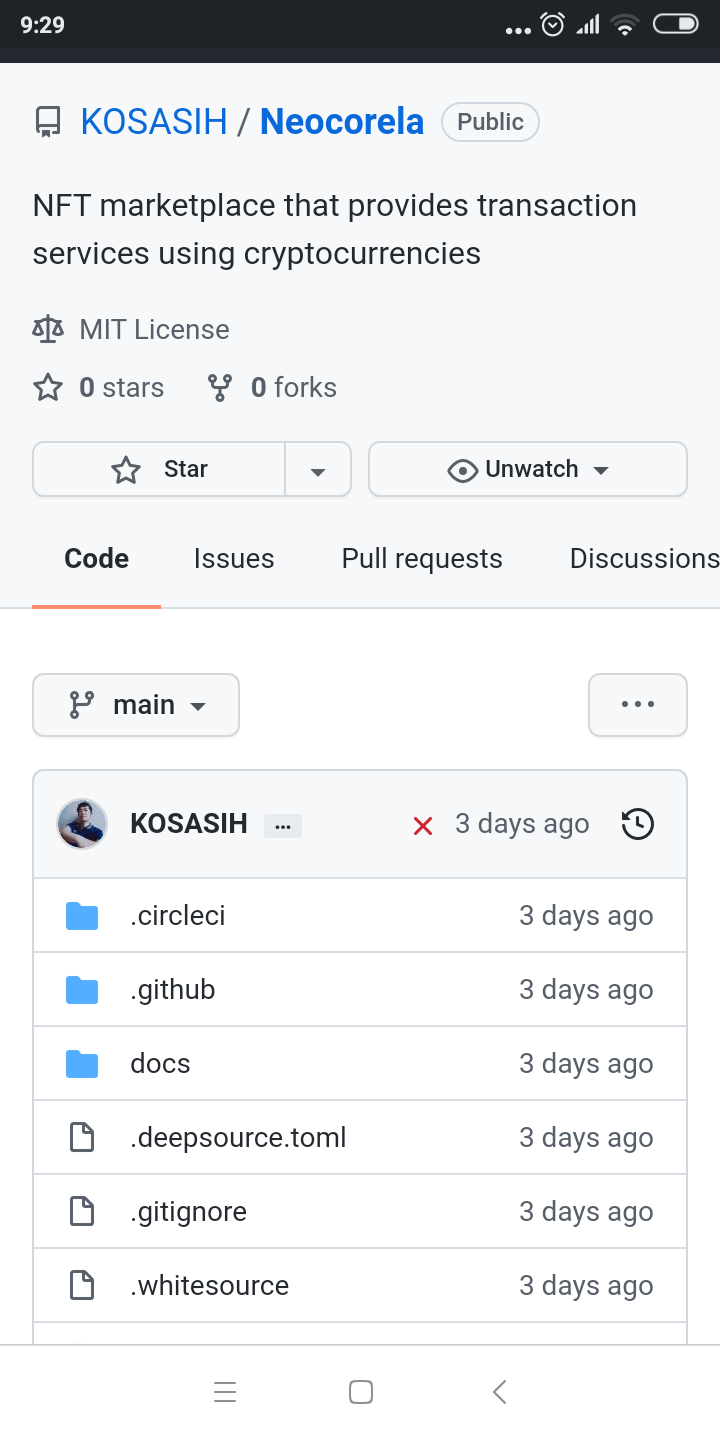Click the .whitesource file icon

point(81,1286)
